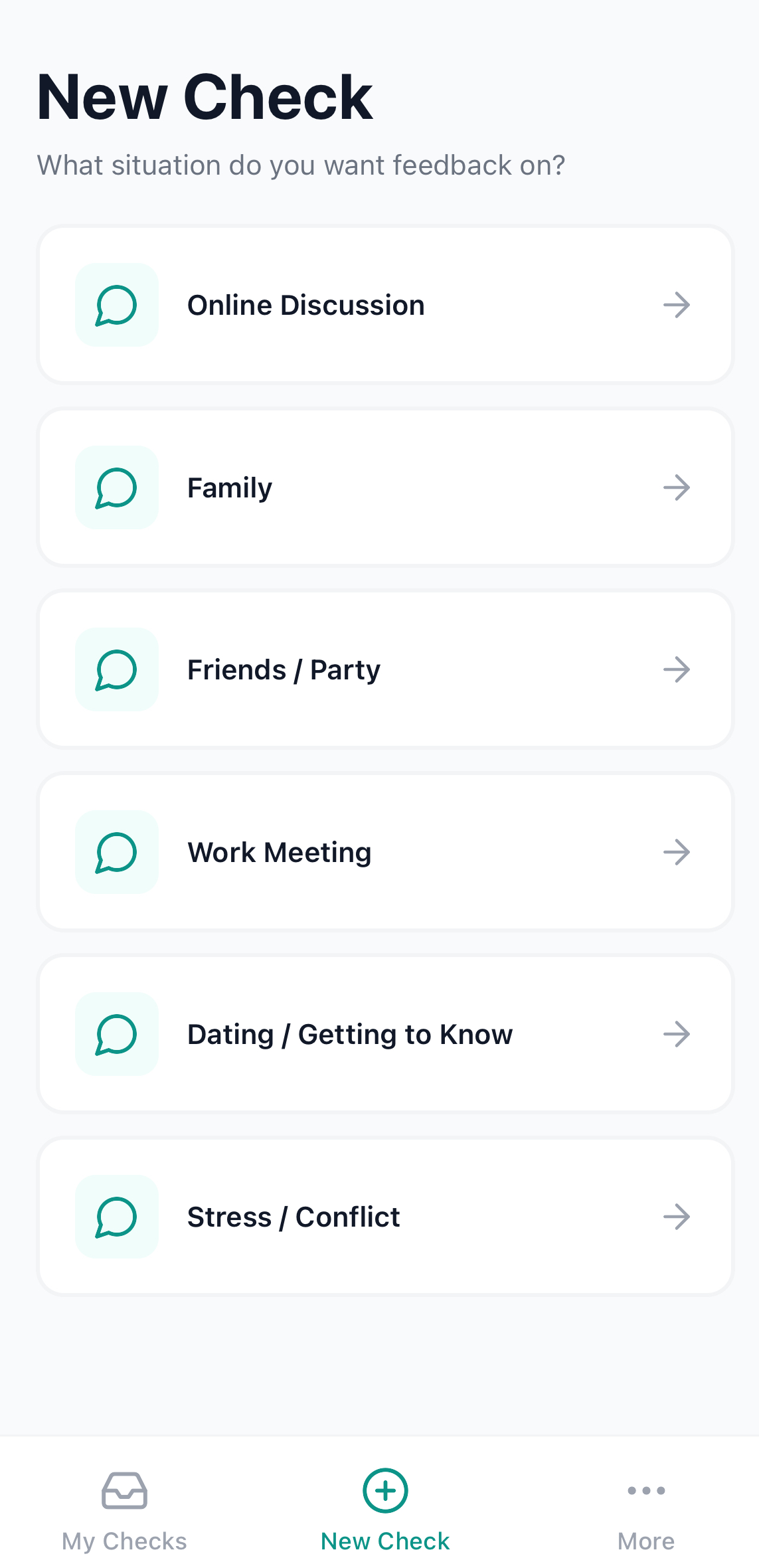Click the Friends / Party chat icon

click(117, 669)
